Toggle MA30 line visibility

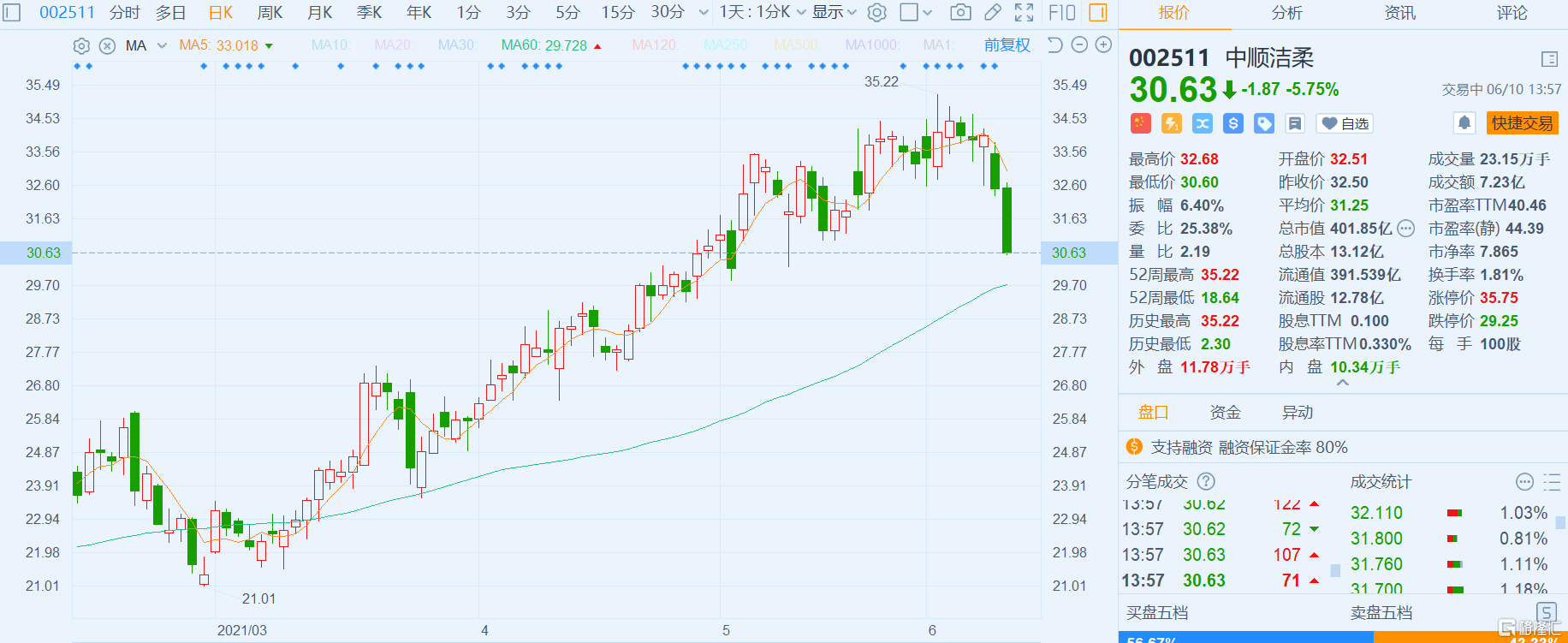pyautogui.click(x=457, y=45)
